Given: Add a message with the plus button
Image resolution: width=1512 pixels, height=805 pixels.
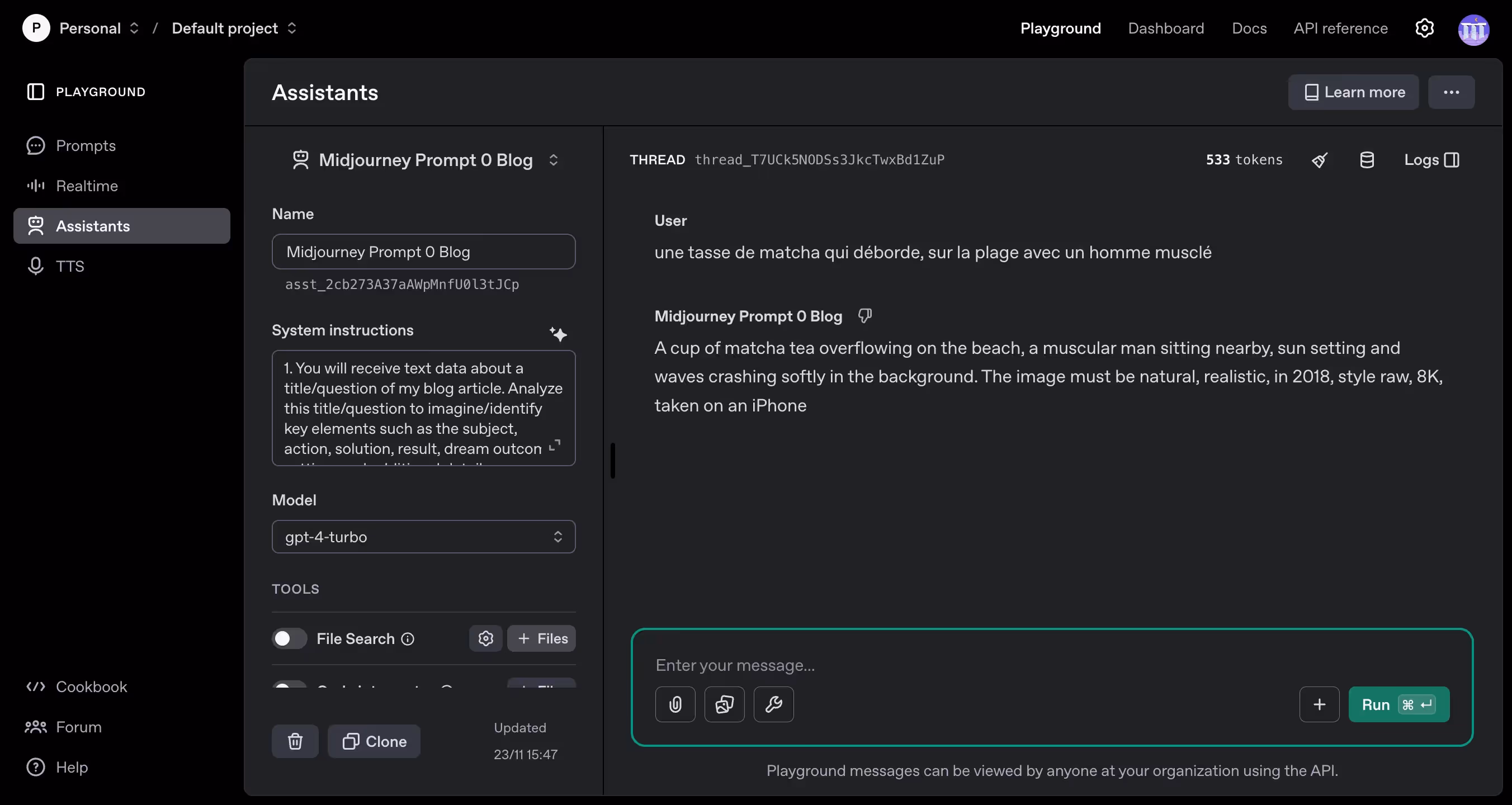Looking at the screenshot, I should coord(1319,704).
